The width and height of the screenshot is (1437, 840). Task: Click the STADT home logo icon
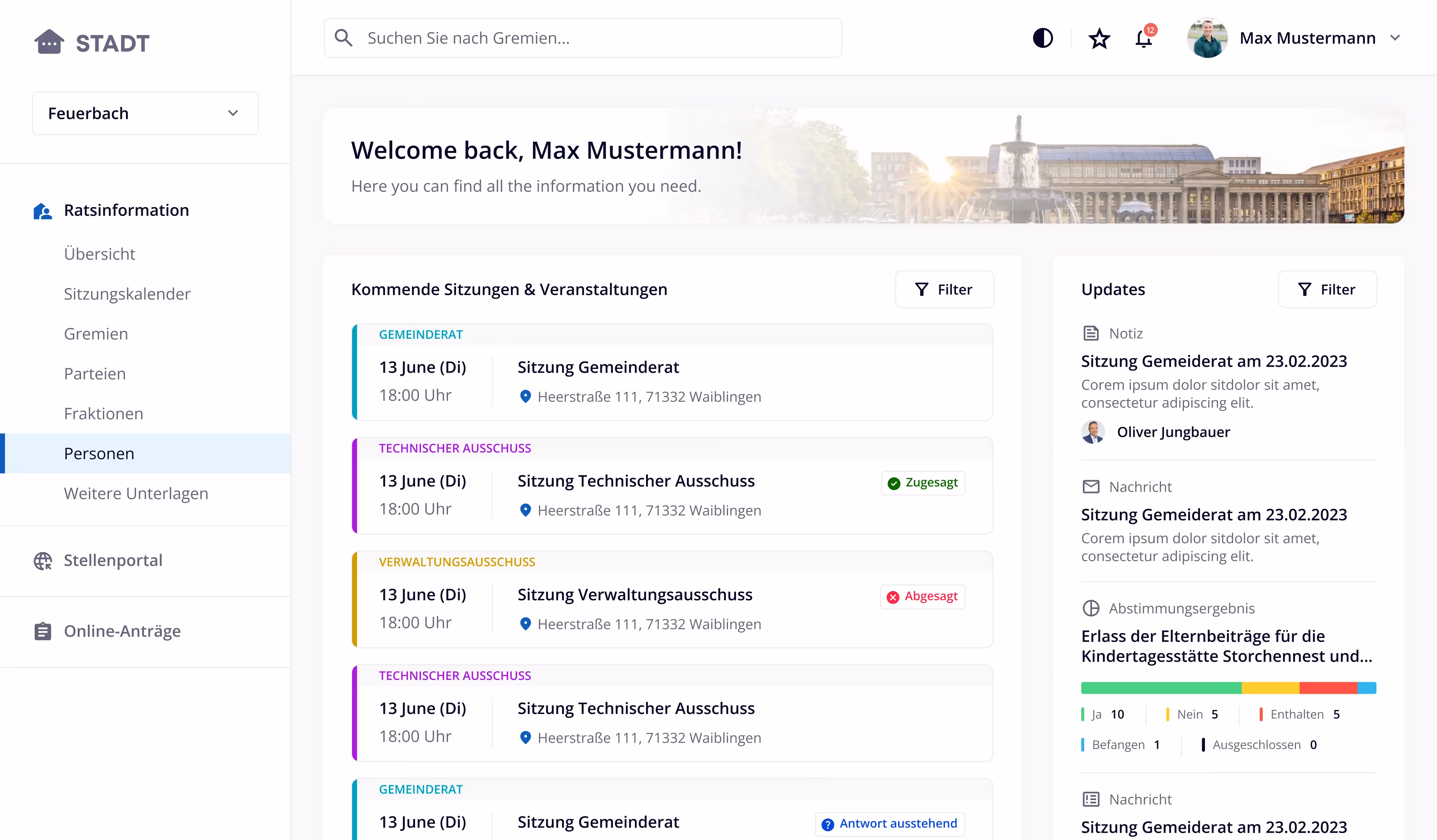49,42
